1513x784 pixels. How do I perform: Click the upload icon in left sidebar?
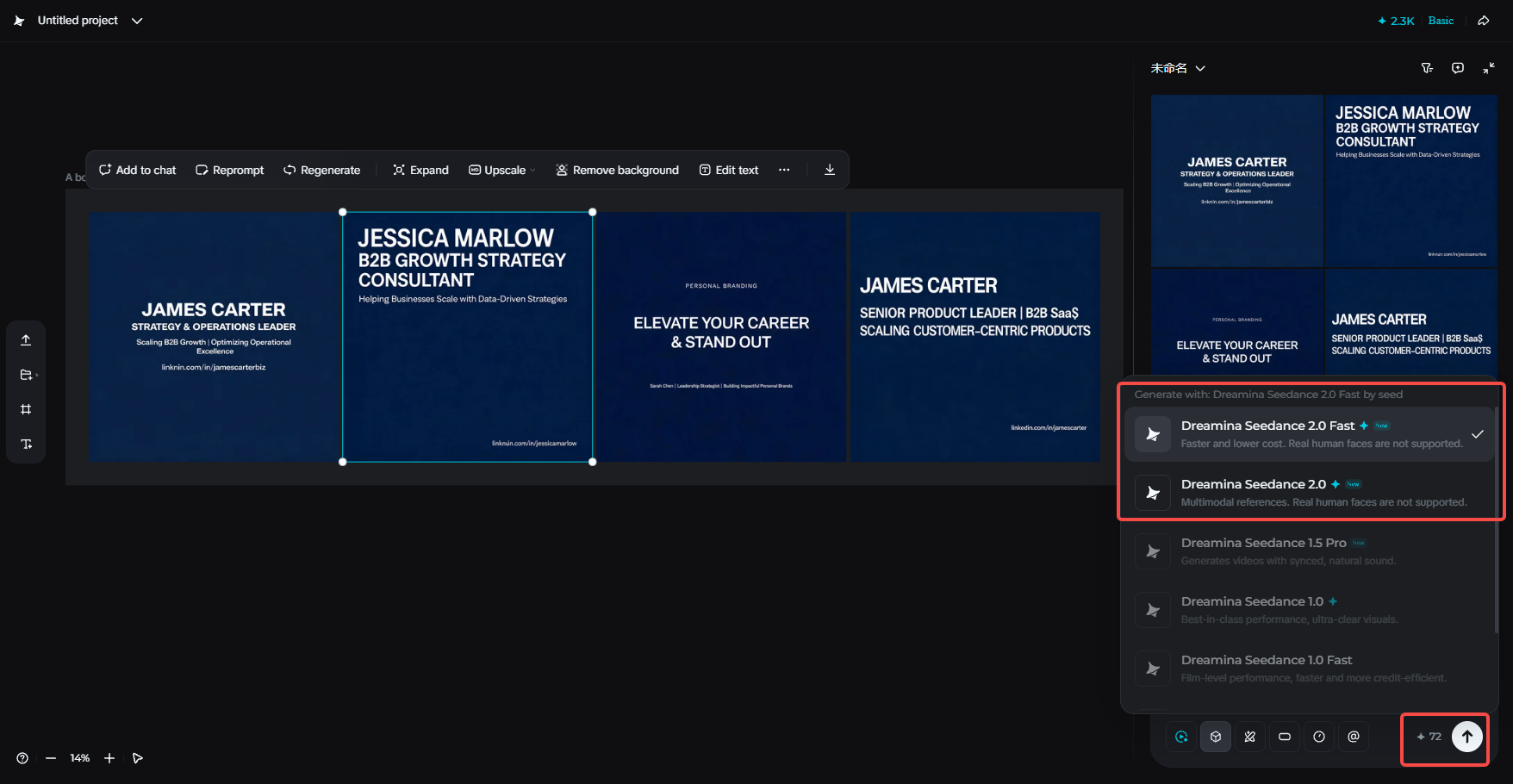click(26, 339)
